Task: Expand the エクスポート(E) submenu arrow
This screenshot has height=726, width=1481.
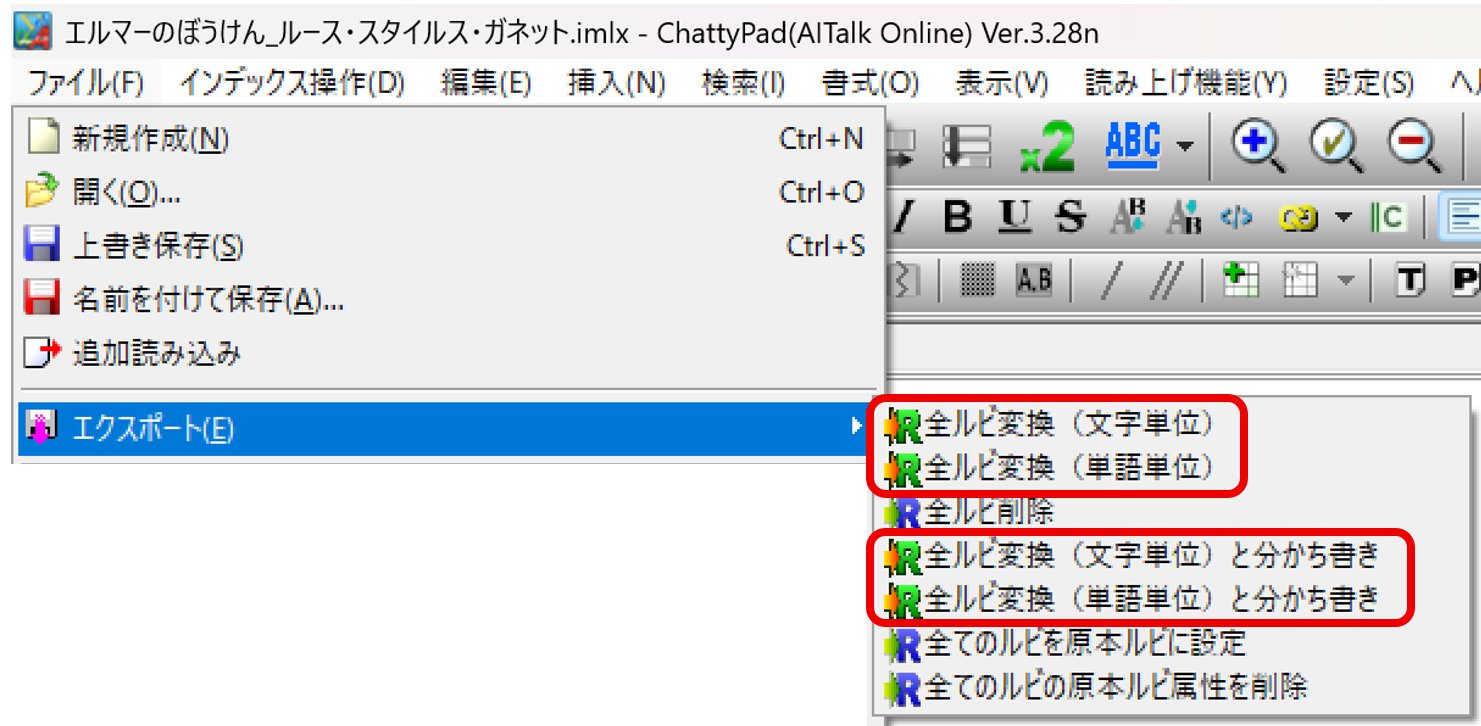Action: [855, 428]
